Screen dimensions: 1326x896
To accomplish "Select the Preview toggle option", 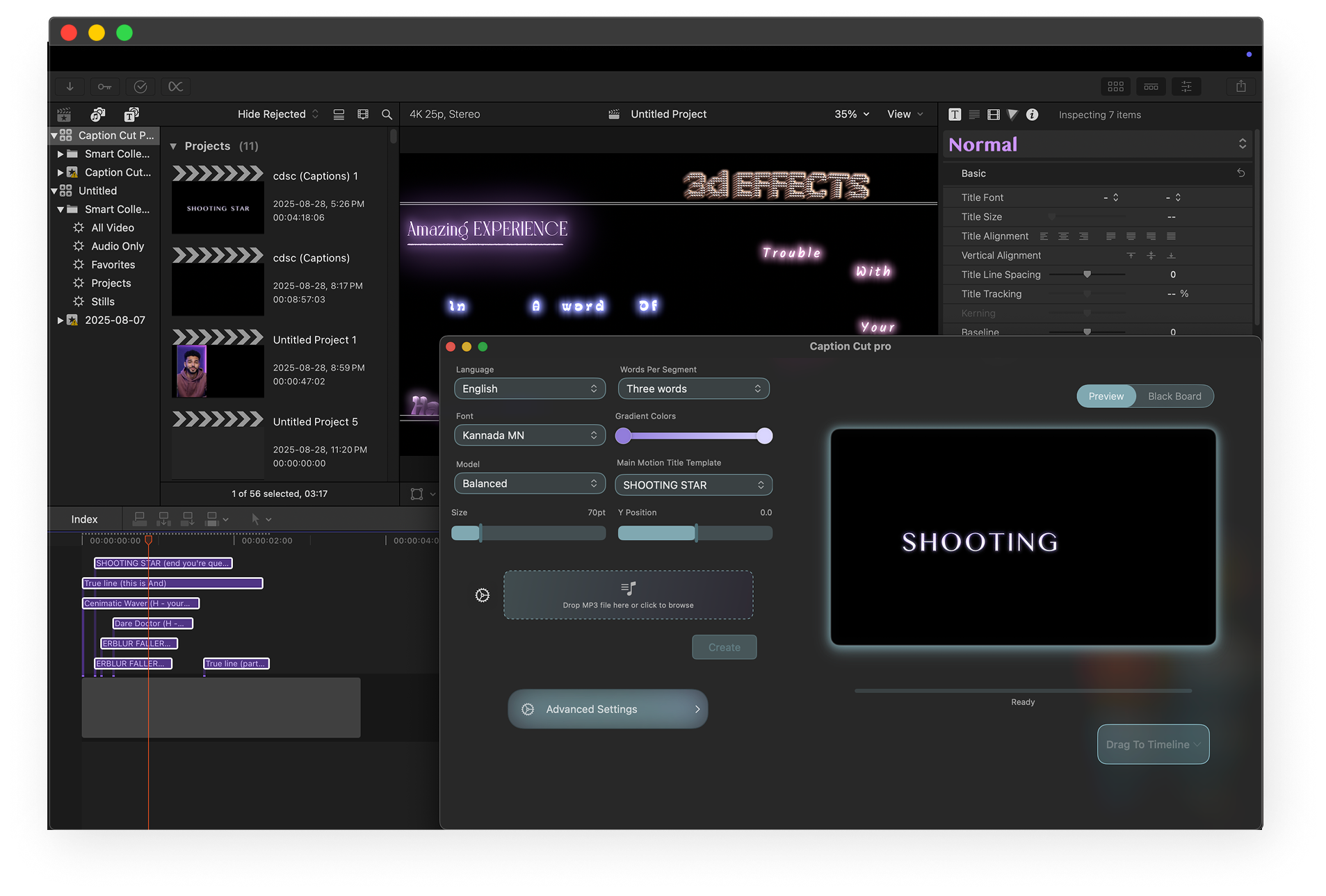I will click(x=1106, y=396).
